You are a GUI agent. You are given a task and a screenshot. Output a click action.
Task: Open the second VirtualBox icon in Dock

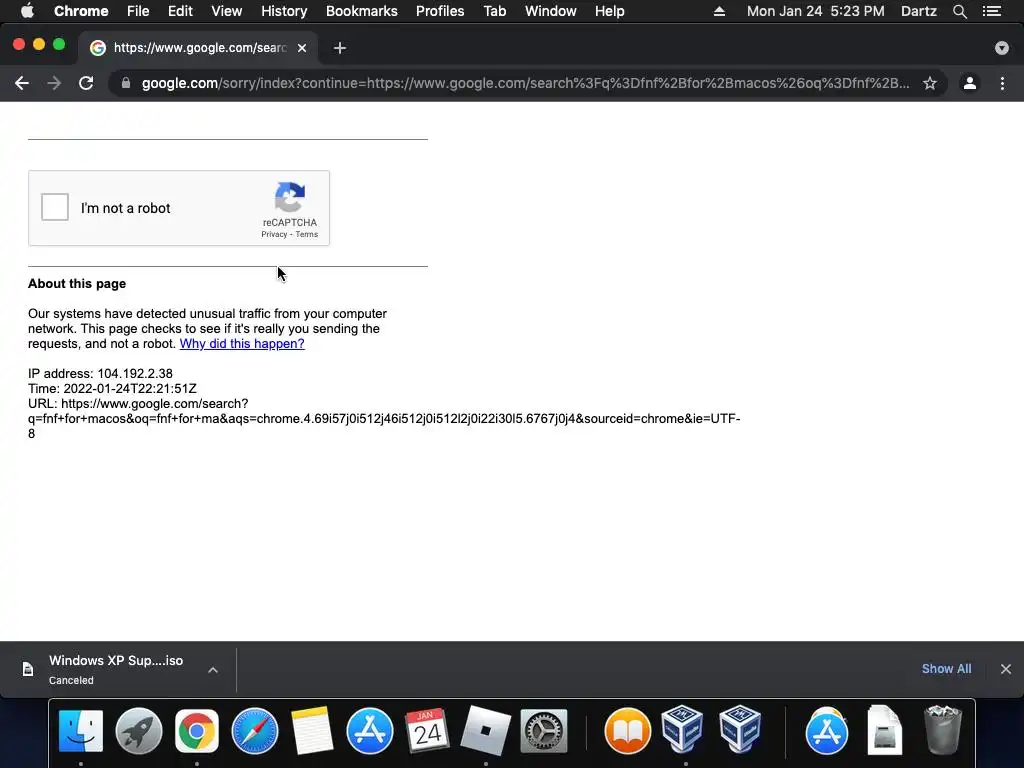(740, 729)
